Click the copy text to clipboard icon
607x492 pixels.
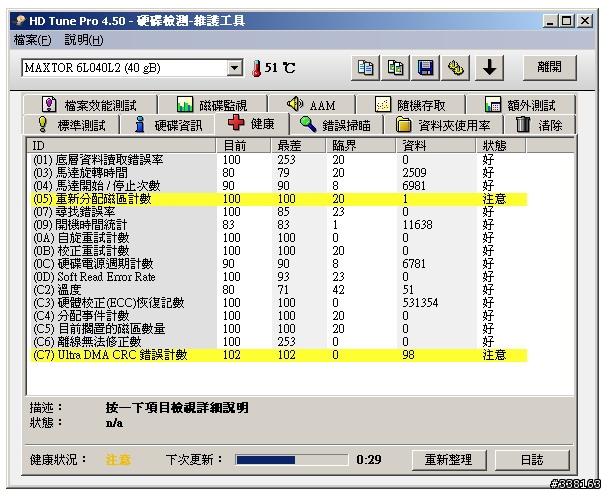click(x=365, y=68)
